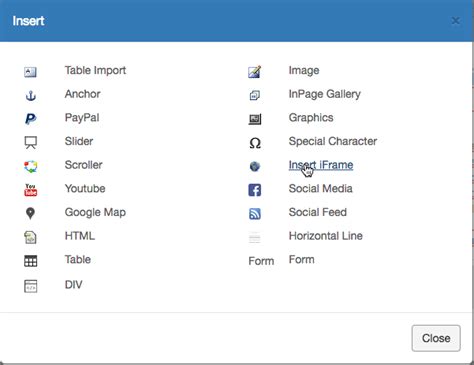
Task: Choose the Google Map pin icon
Action: click(x=30, y=213)
